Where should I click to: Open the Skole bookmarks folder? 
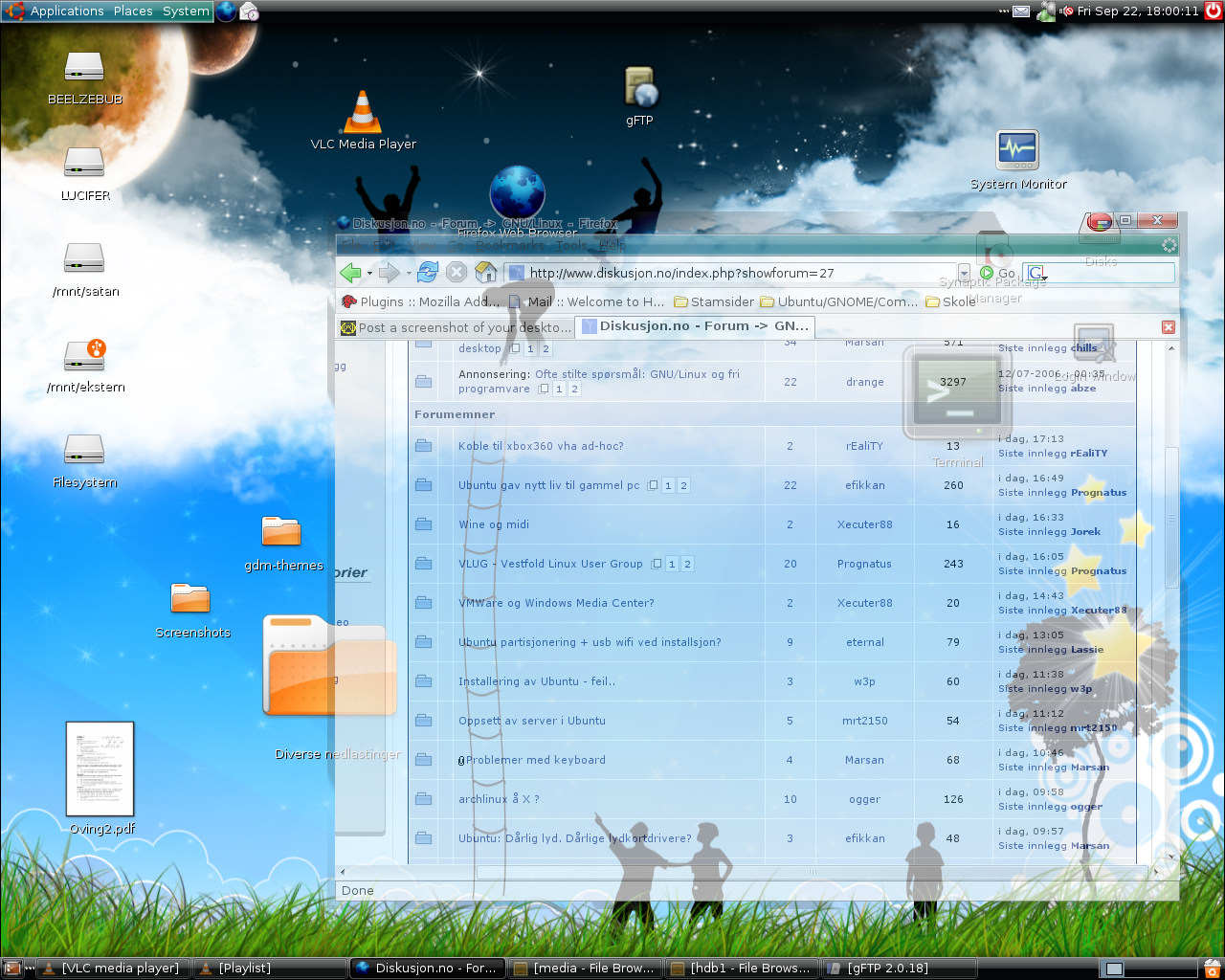pyautogui.click(x=951, y=301)
